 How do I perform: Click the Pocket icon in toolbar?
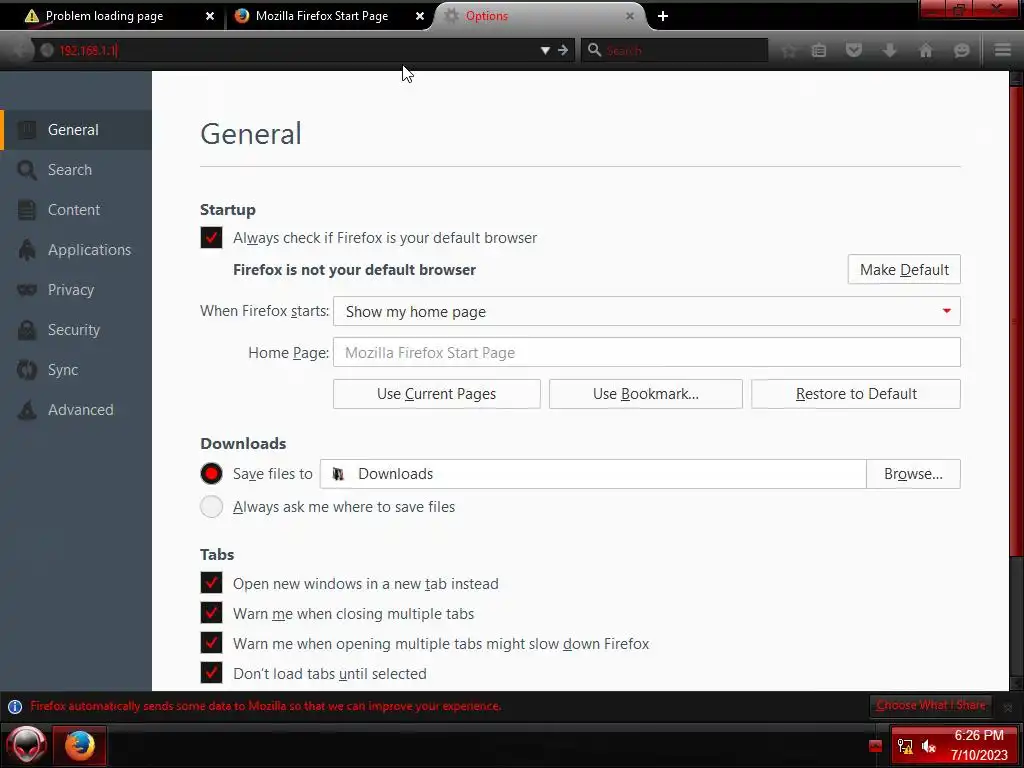[x=854, y=50]
